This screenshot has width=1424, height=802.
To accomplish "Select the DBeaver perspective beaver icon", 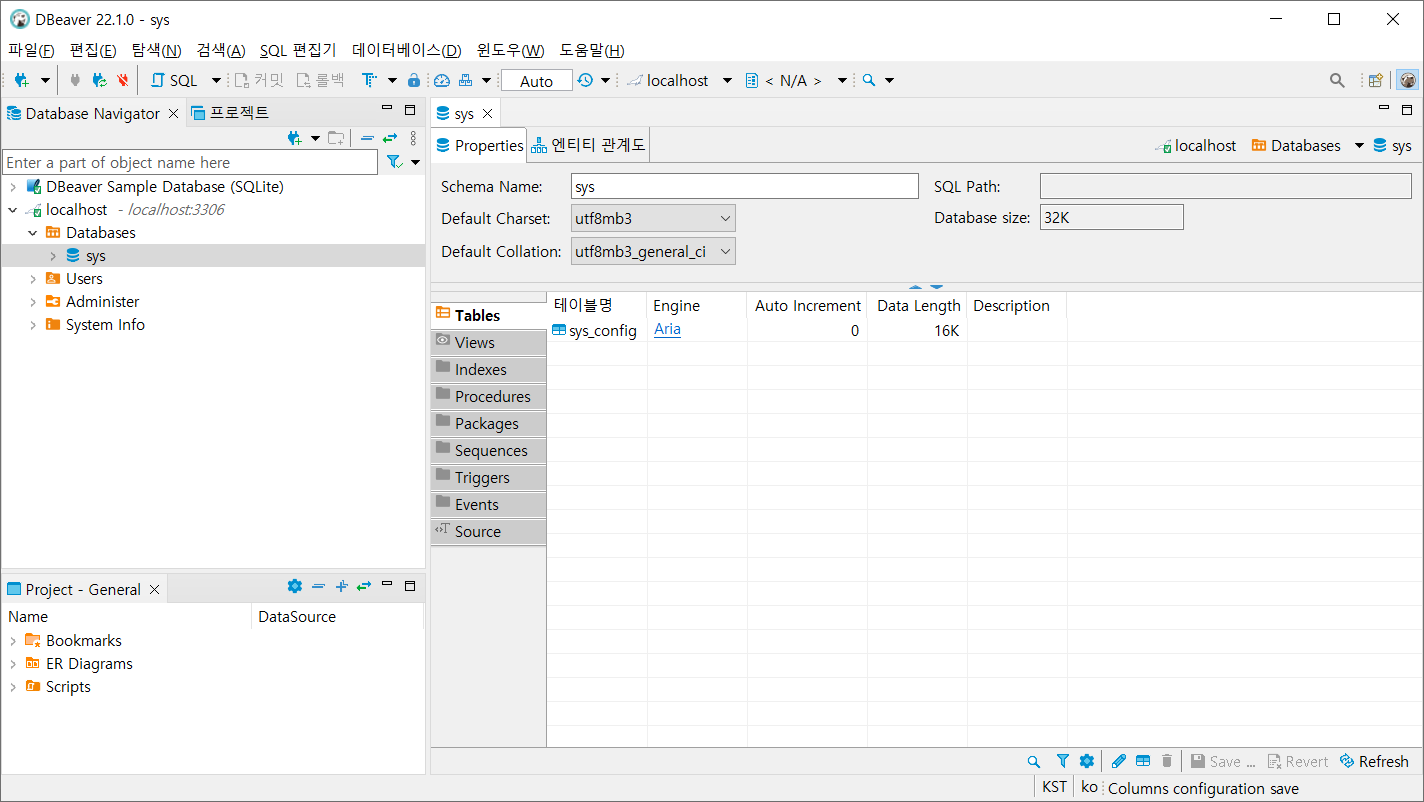I will [1407, 80].
